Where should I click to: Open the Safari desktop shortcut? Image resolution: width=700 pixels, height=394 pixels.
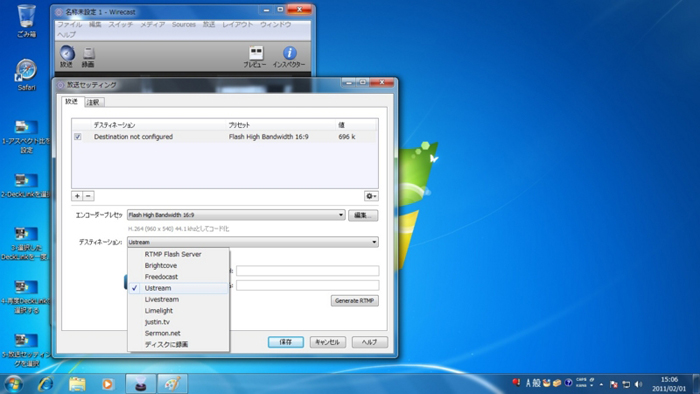coord(26,74)
